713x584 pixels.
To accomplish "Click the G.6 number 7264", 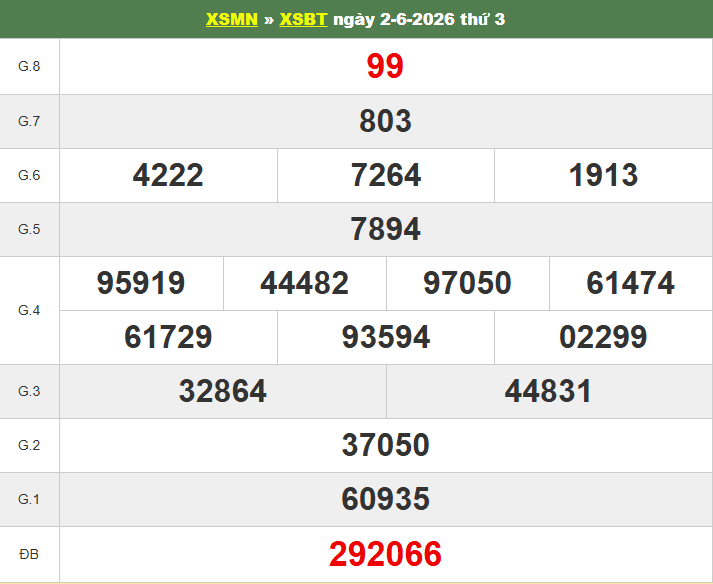I will pos(386,175).
